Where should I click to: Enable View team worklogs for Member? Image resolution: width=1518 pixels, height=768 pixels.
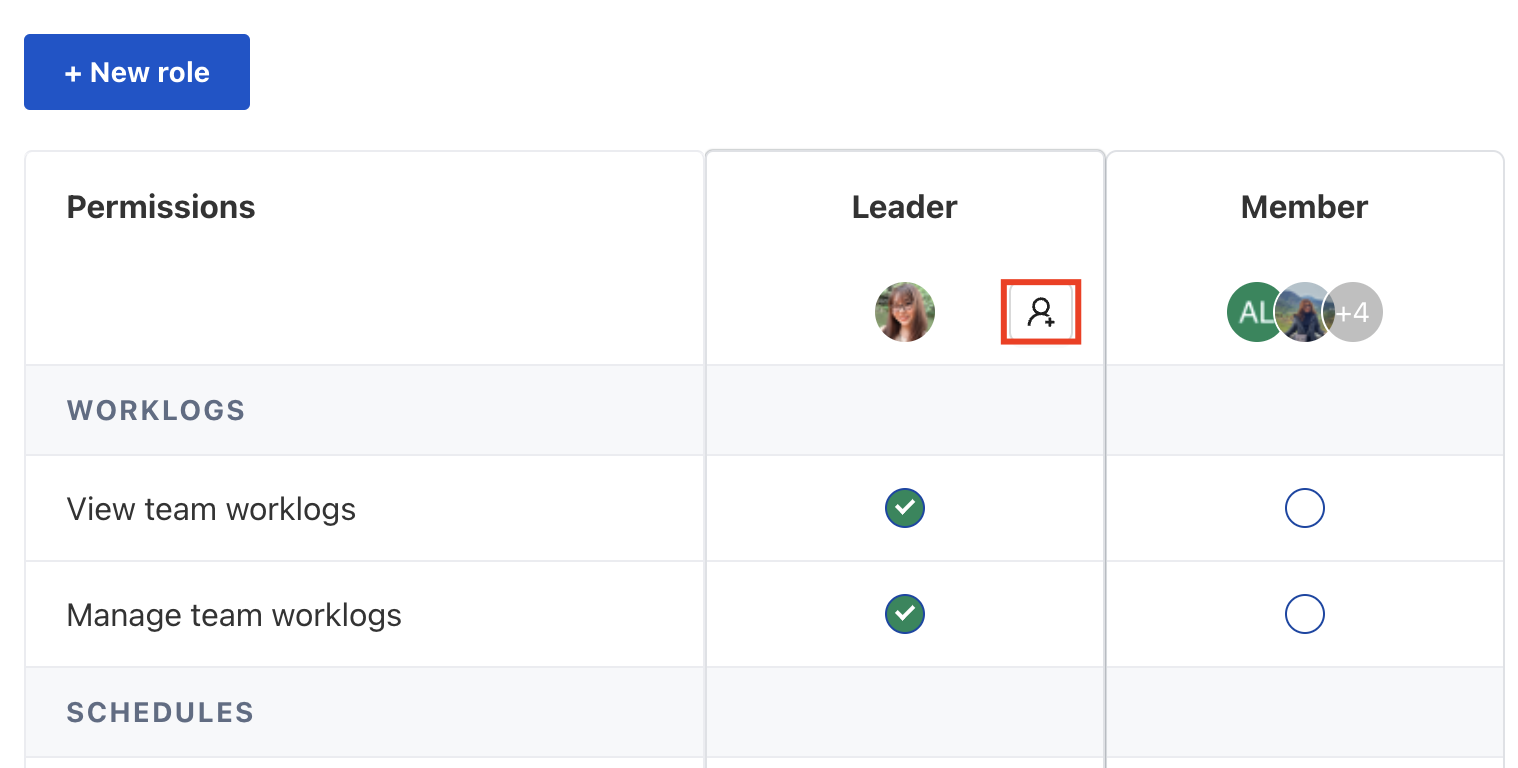pyautogui.click(x=1304, y=508)
